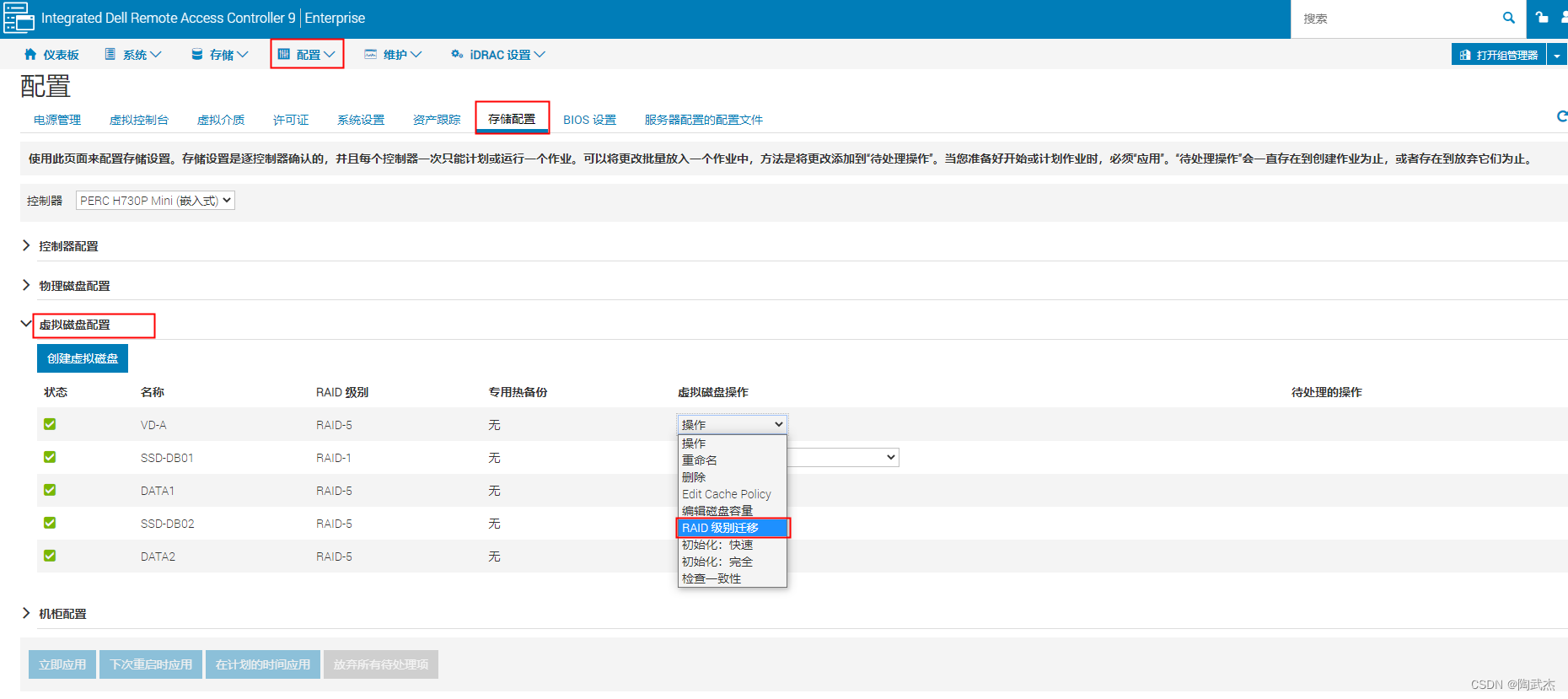Image resolution: width=1568 pixels, height=699 pixels.
Task: Switch to the 虚拟控制台 tab
Action: tap(139, 120)
